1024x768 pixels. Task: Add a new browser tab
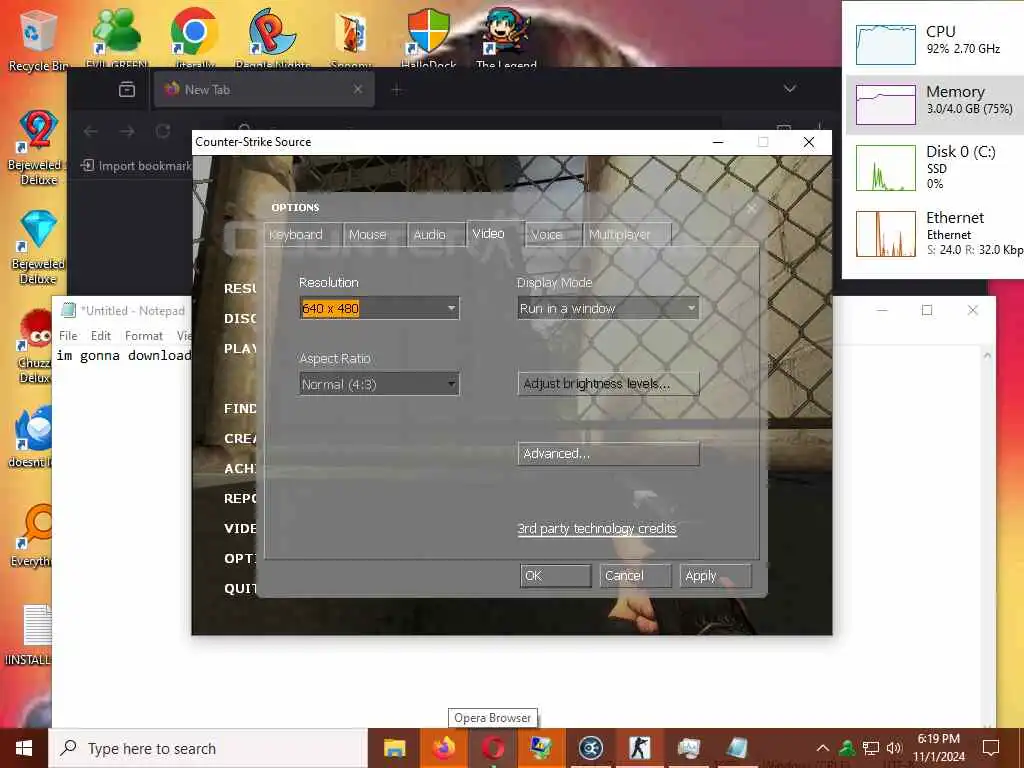(396, 89)
